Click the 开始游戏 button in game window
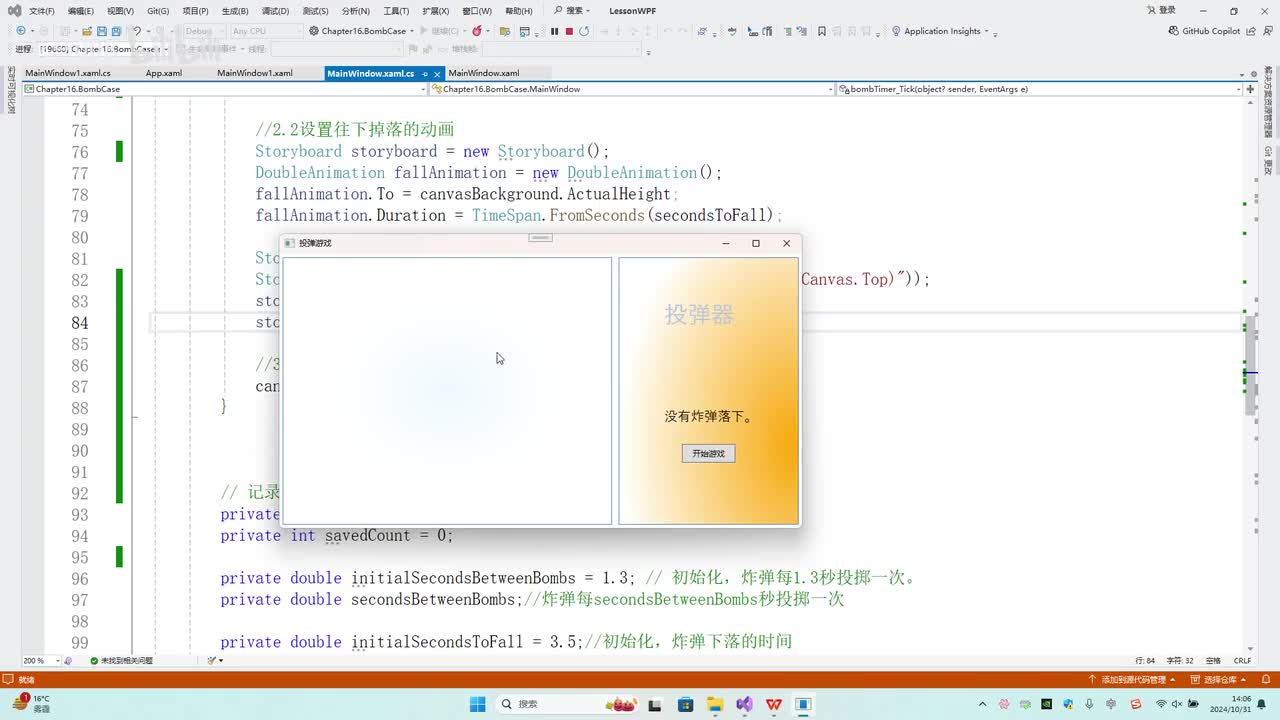1280x720 pixels. point(709,454)
